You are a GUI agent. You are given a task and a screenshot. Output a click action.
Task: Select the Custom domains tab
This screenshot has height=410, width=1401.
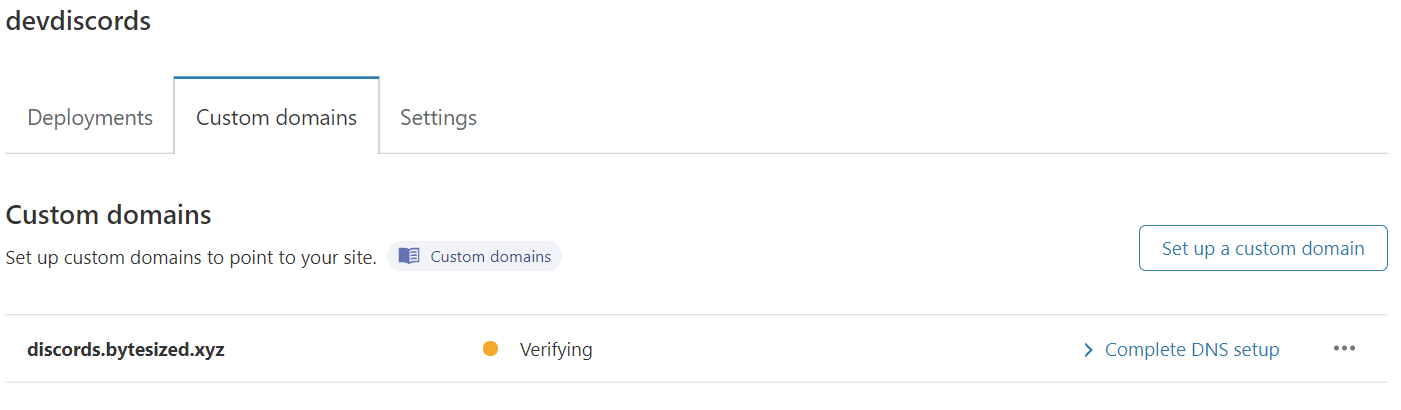(x=276, y=117)
